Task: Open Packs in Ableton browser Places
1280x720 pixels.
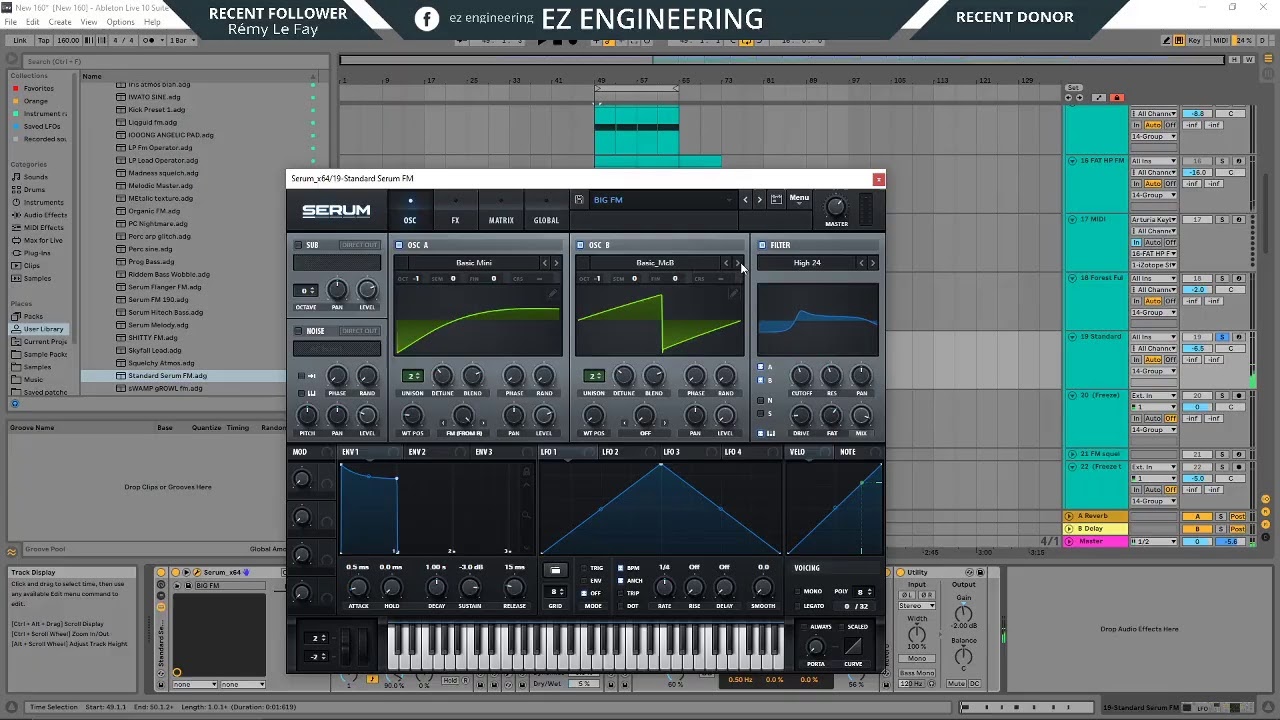Action: [33, 317]
